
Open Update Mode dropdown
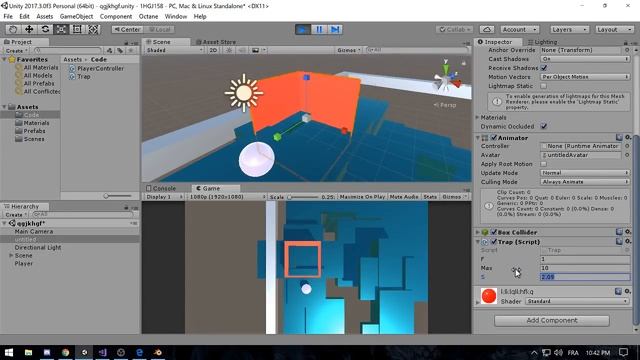tap(584, 173)
